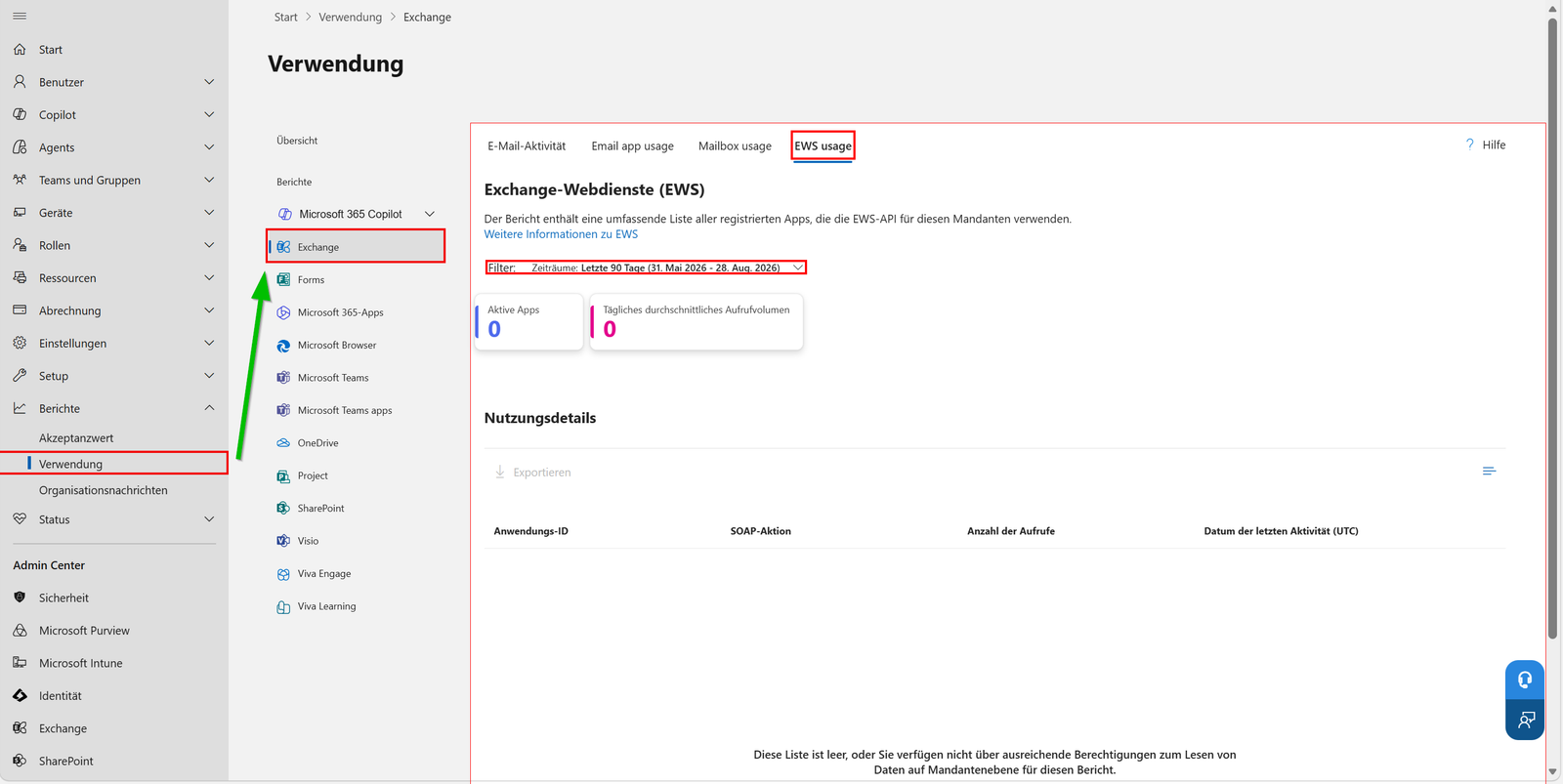Screen dimensions: 1563x784
Task: Click the Aktive Apps metric card
Action: tap(528, 321)
